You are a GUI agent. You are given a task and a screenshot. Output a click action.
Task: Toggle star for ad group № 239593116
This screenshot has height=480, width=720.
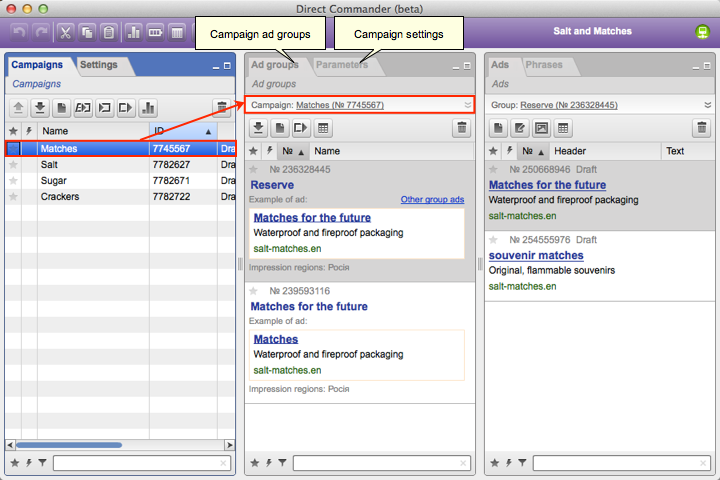click(253, 291)
